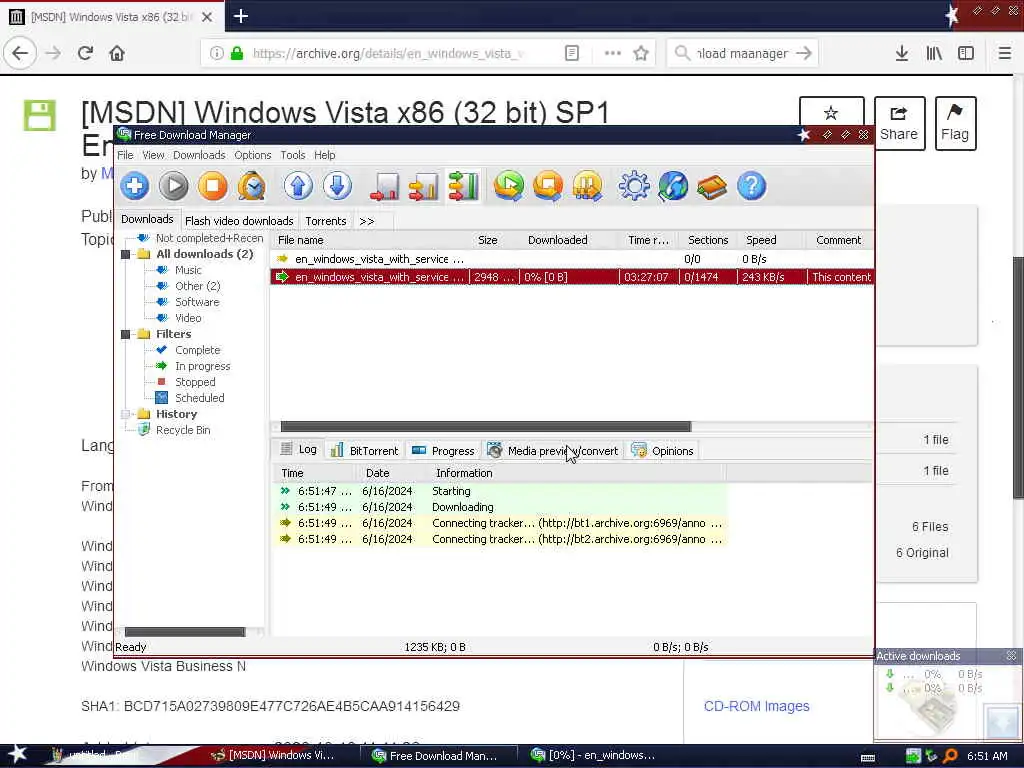Close the Active downloads floating panel

tap(1012, 655)
